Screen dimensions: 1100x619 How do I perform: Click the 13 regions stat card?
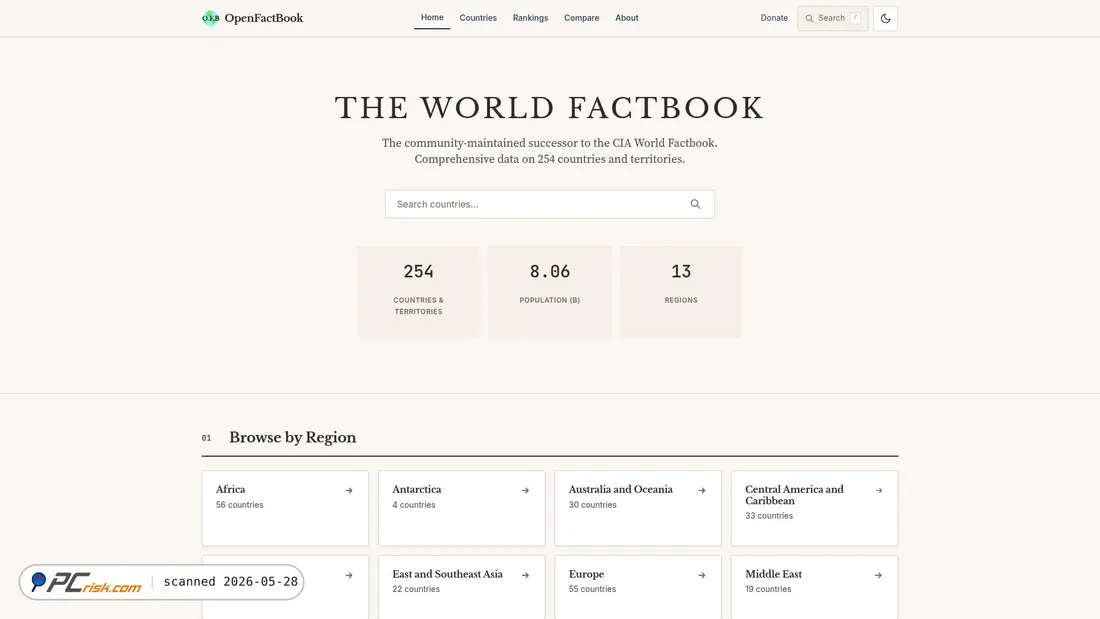(681, 292)
